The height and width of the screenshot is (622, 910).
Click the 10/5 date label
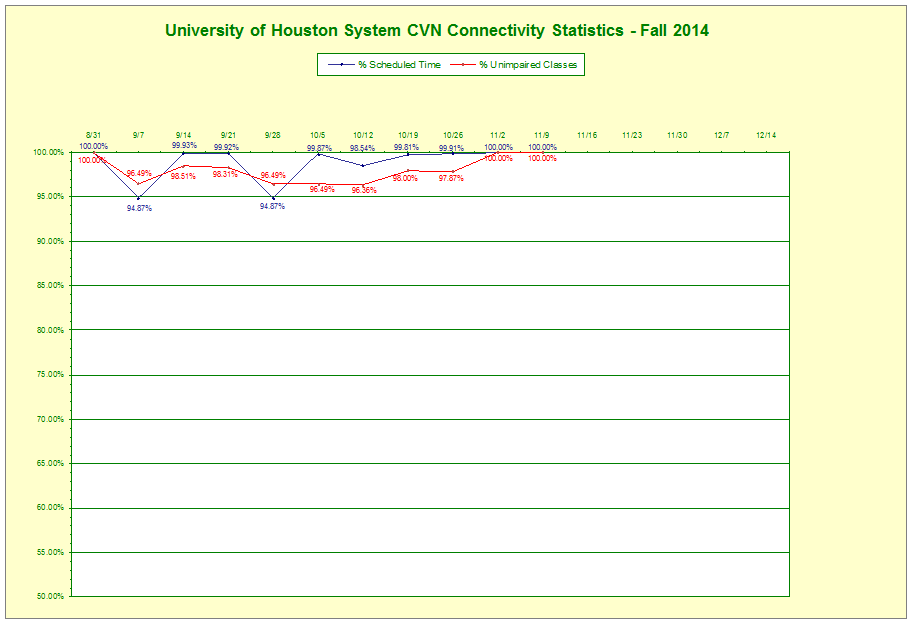coord(318,135)
